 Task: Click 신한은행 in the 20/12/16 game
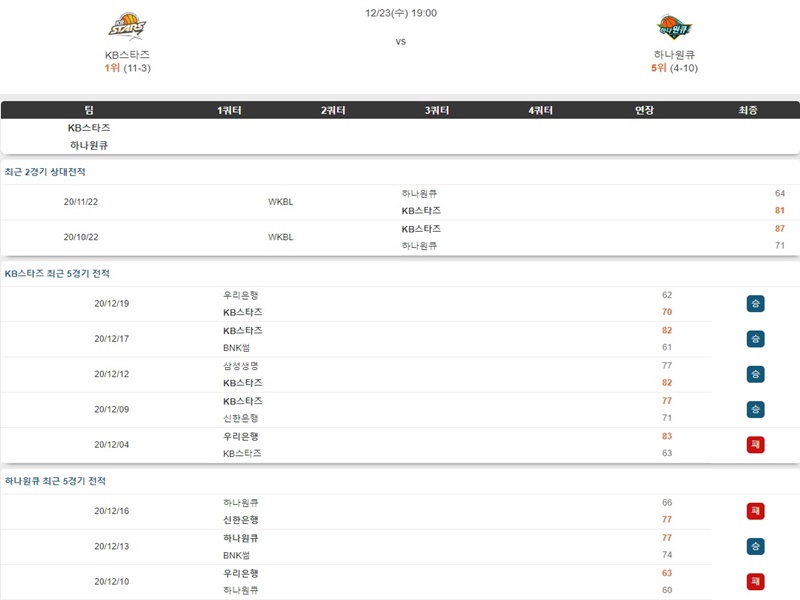[x=241, y=520]
